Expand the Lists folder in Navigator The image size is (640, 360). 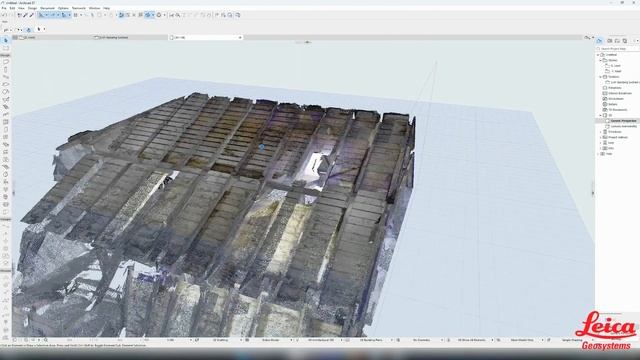(x=601, y=143)
